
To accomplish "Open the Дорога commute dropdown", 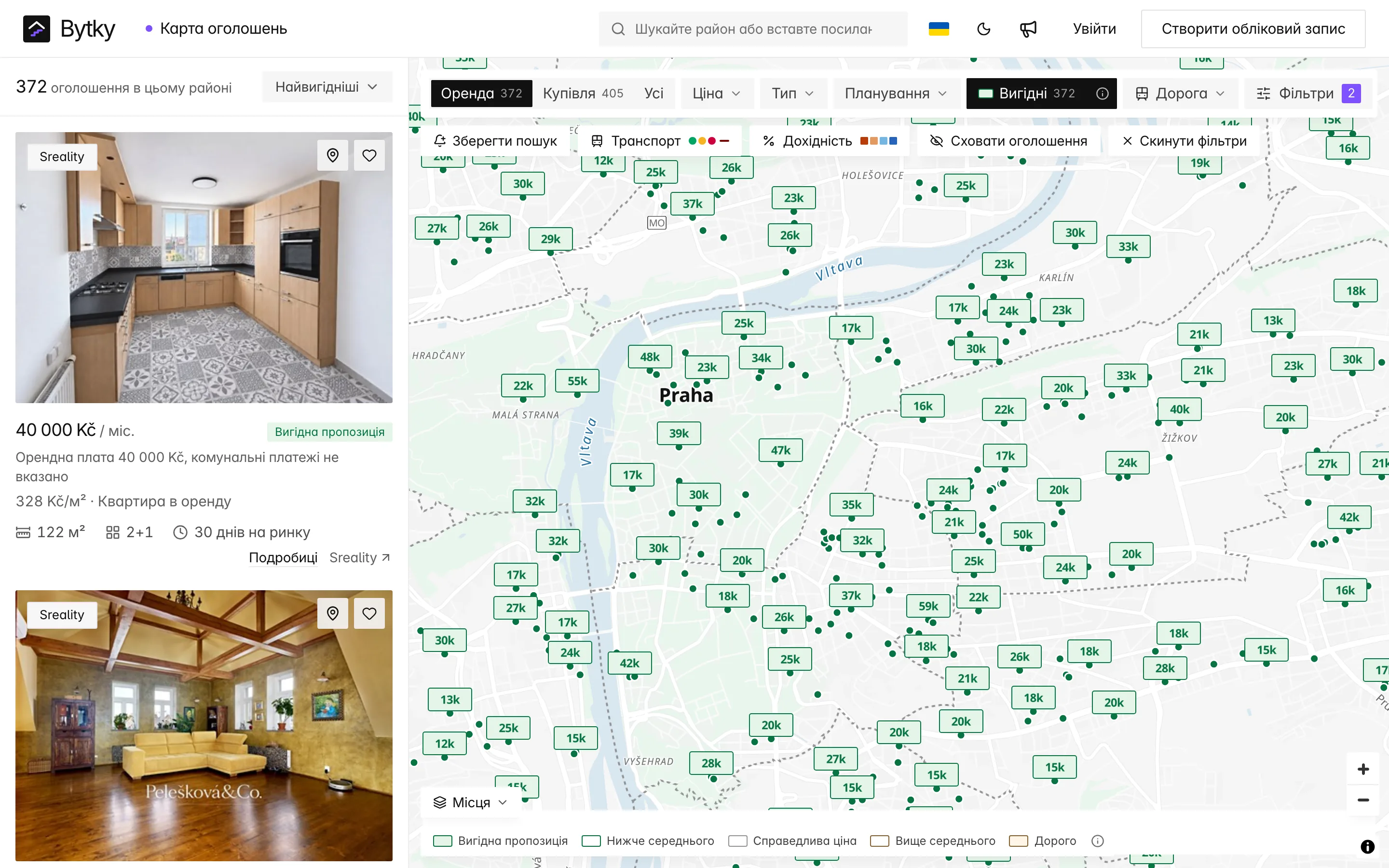I will 1180,93.
